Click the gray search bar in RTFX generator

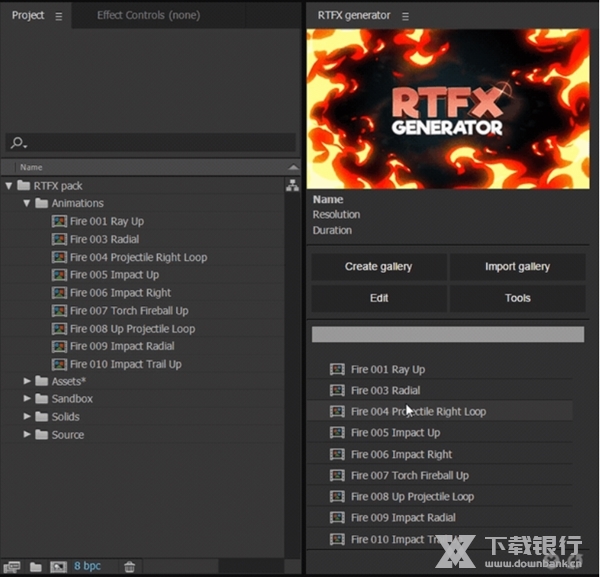click(x=448, y=334)
